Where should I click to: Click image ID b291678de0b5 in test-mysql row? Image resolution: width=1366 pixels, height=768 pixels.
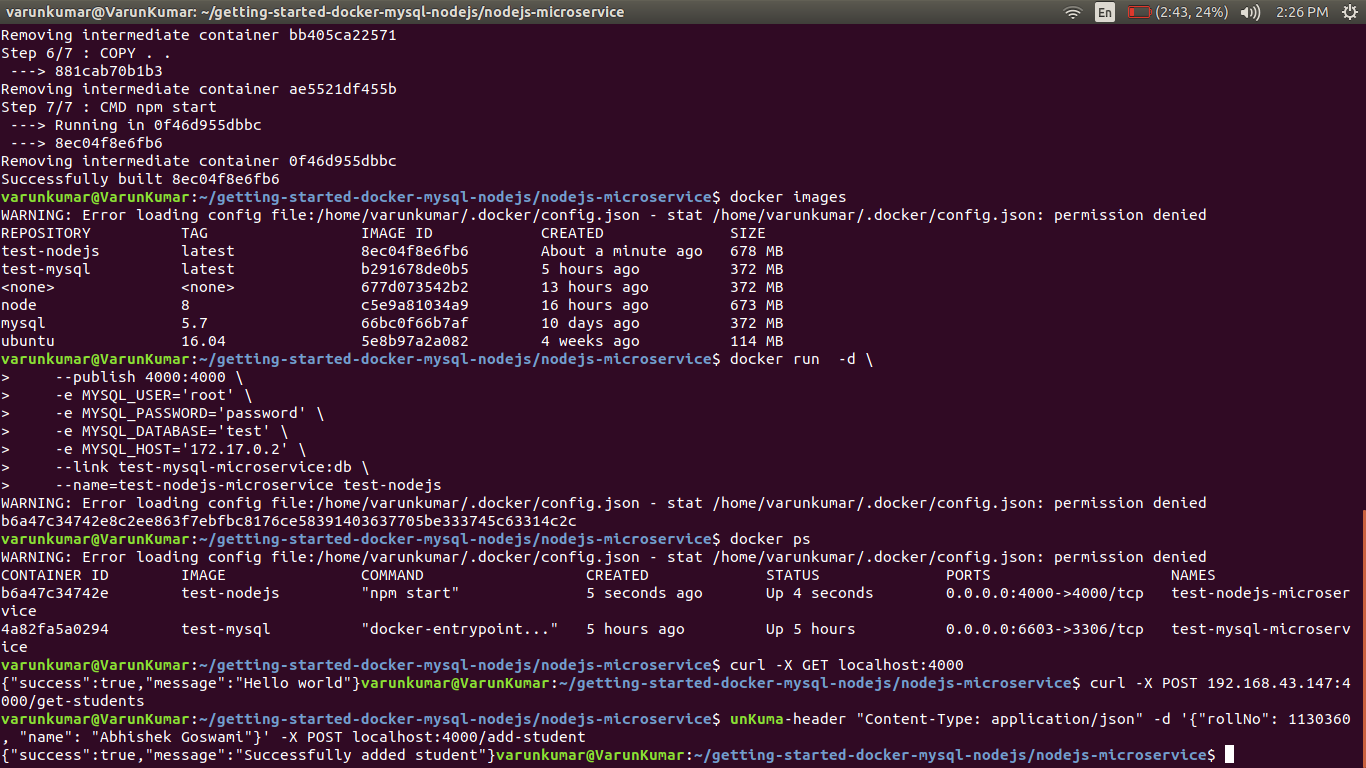415,269
